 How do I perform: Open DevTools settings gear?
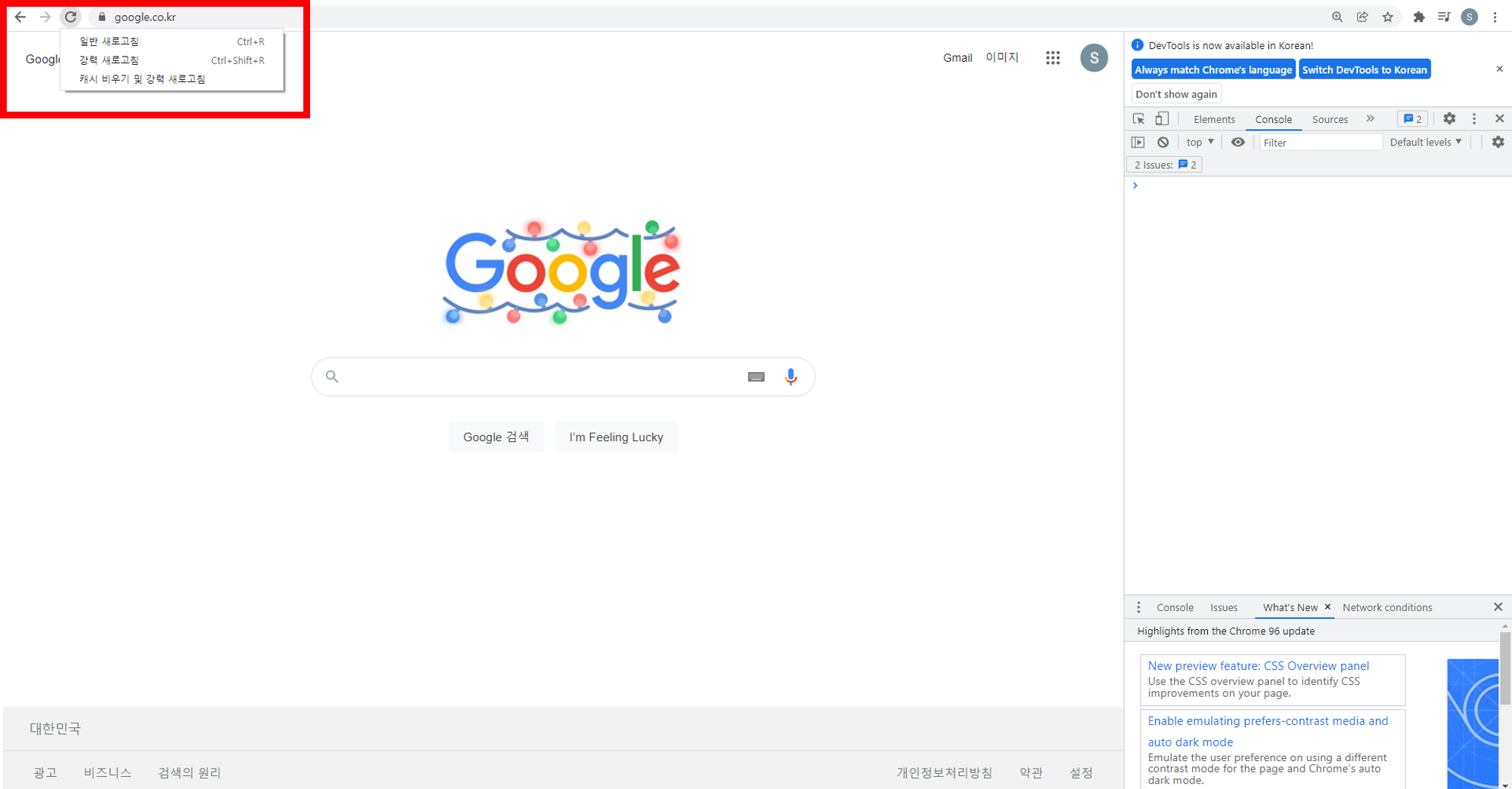pos(1449,118)
